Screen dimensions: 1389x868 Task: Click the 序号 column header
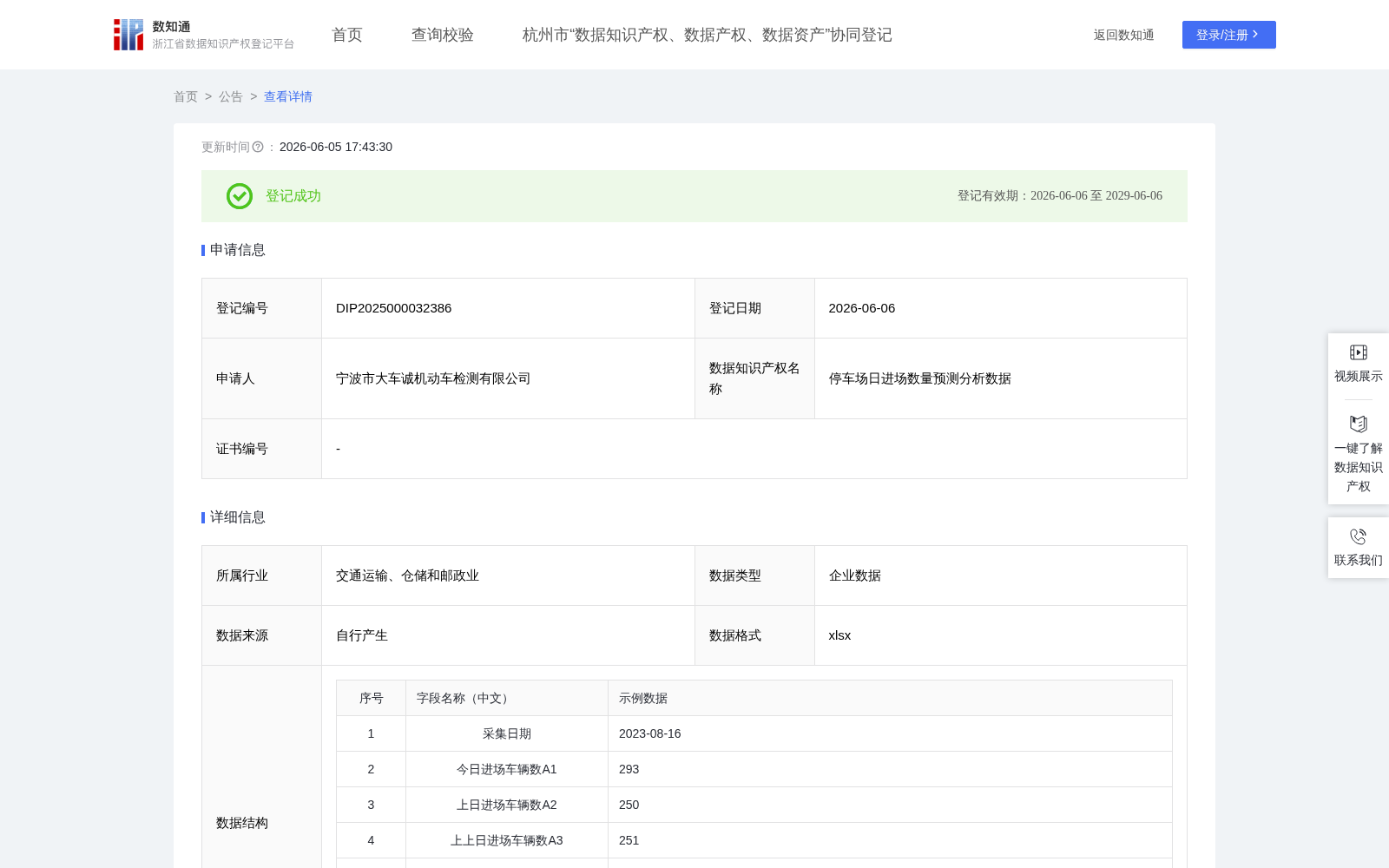coord(372,698)
